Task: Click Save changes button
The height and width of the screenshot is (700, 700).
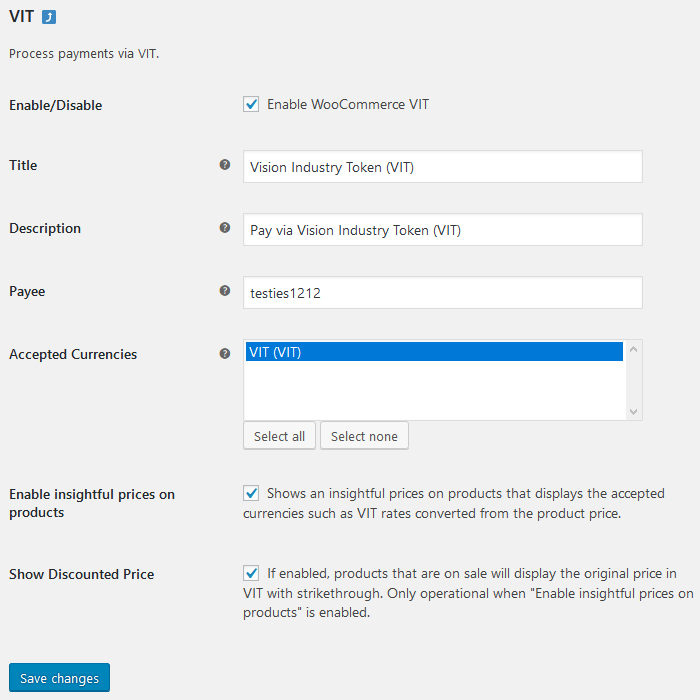Action: pyautogui.click(x=59, y=678)
